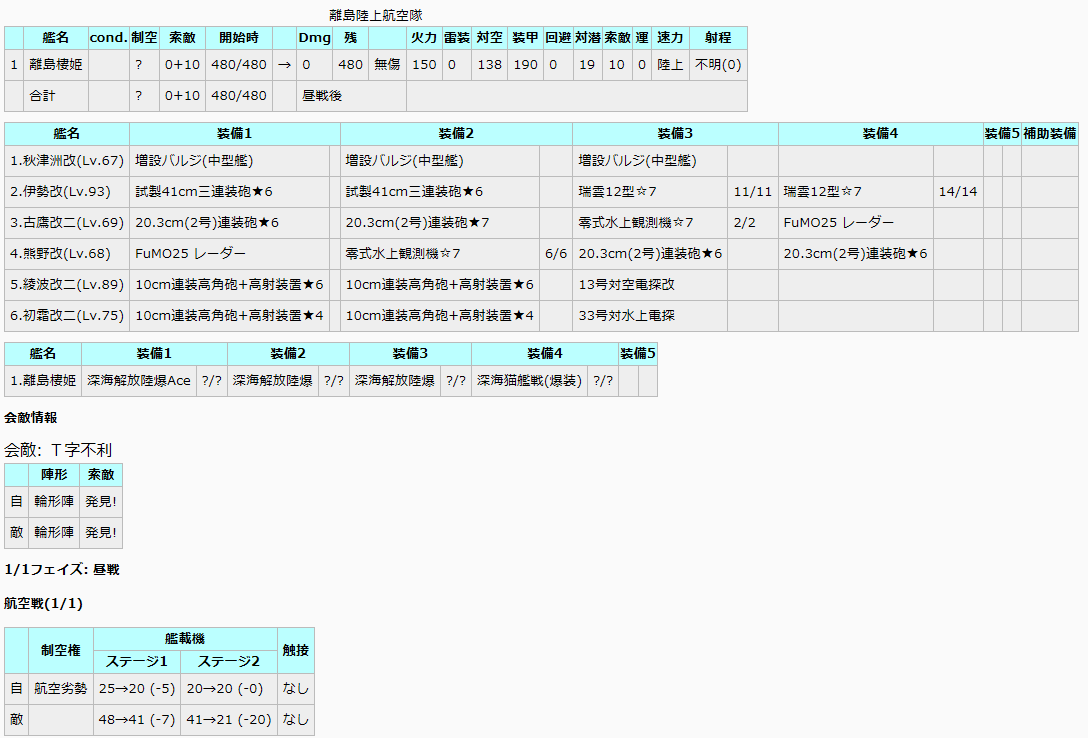Image resolution: width=1088 pixels, height=738 pixels.
Task: Click the 補助装備 column header
Action: 1049,133
